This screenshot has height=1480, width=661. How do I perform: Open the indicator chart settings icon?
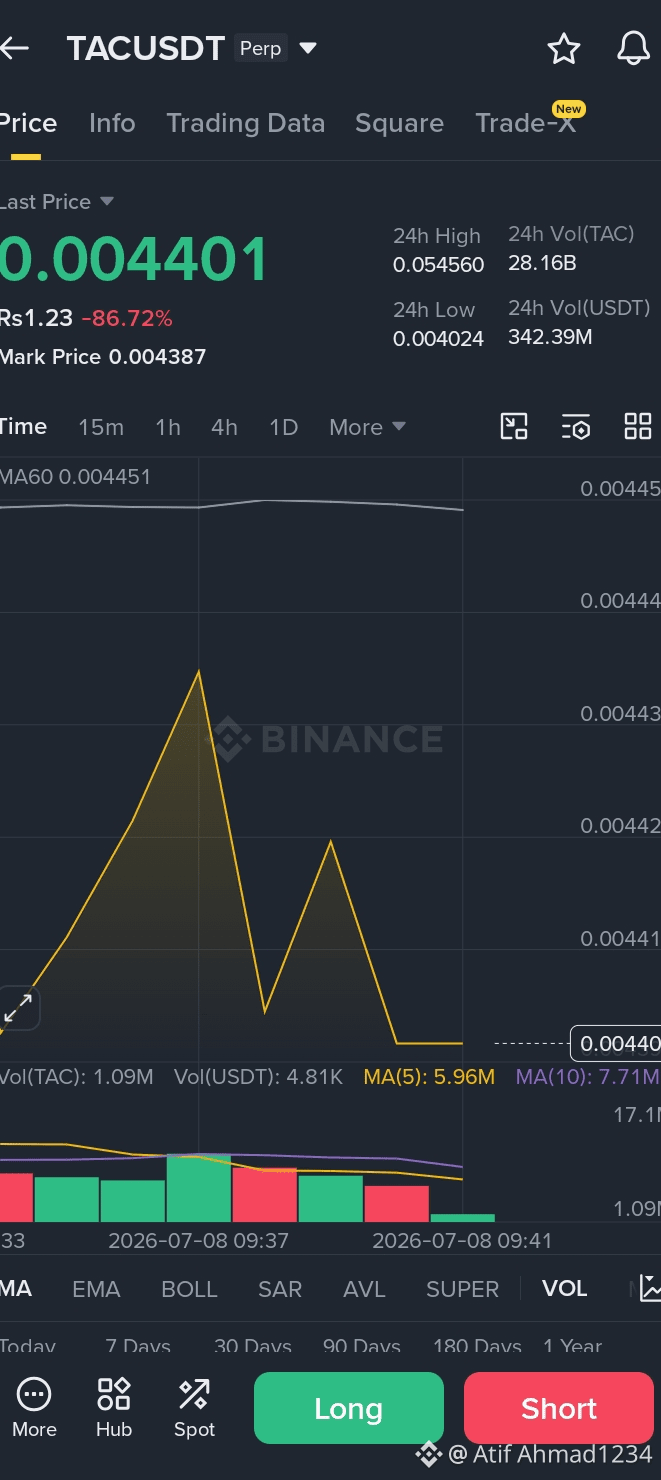(x=649, y=1288)
